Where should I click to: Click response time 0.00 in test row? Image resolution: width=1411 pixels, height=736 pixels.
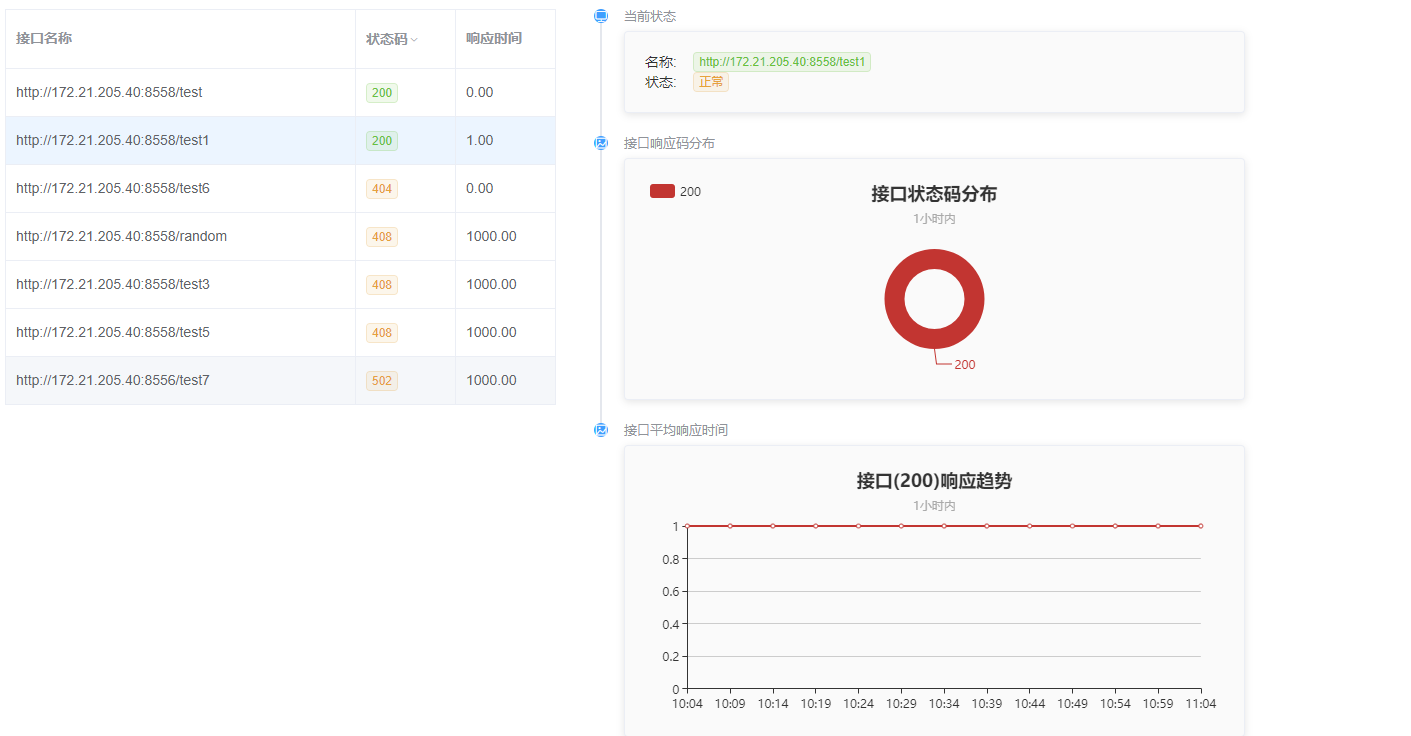(x=480, y=93)
